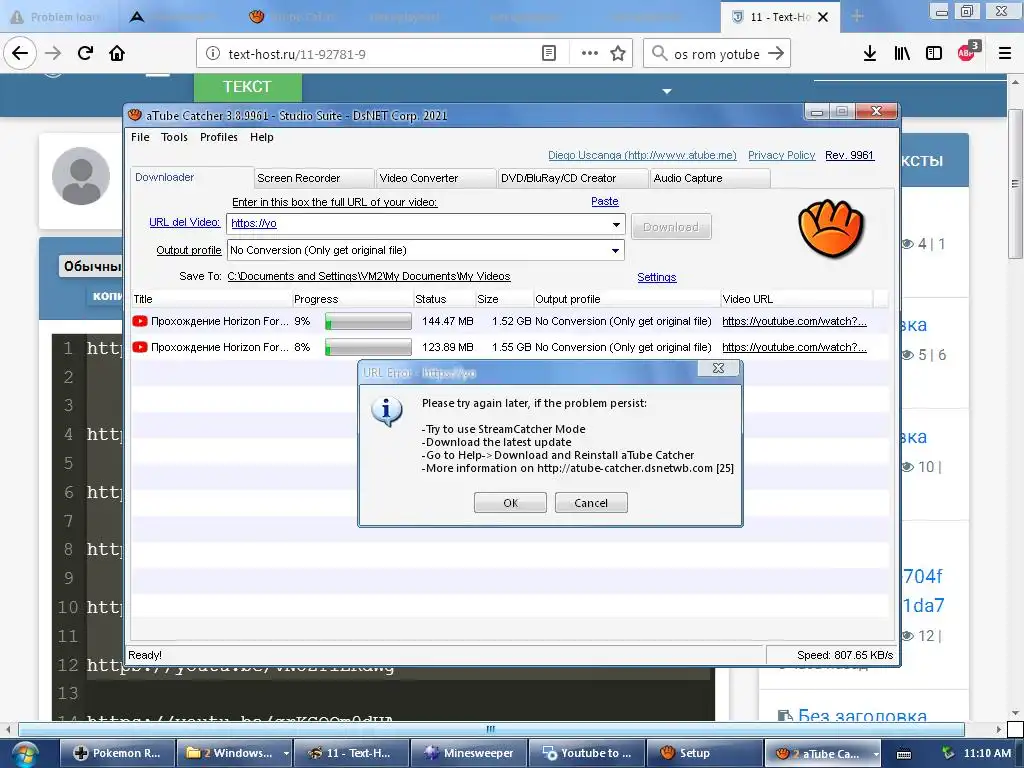Open Youtube to ... taskbar item
The image size is (1024, 768).
(x=586, y=753)
